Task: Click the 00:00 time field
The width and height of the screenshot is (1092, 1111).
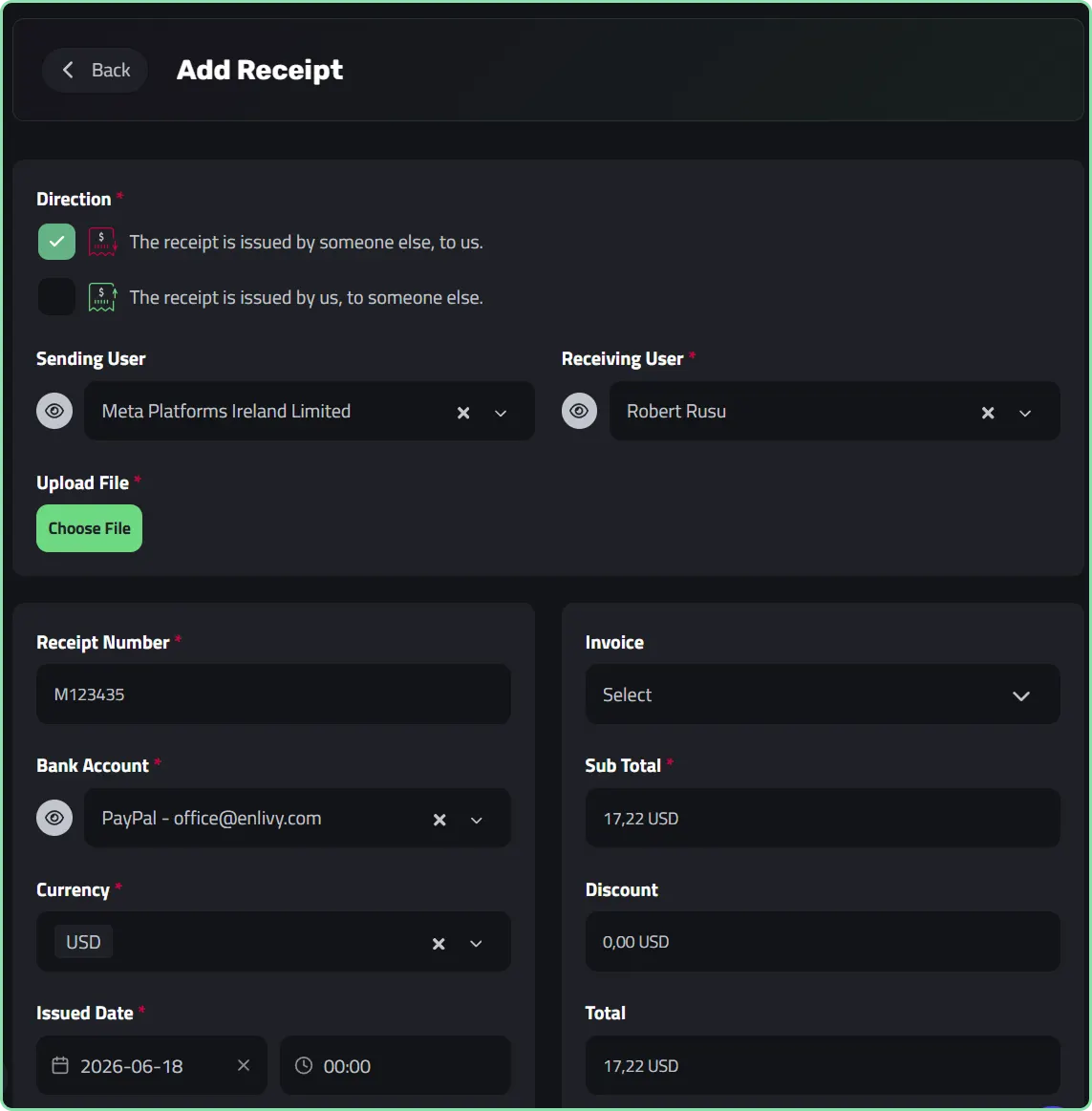Action: (396, 1066)
